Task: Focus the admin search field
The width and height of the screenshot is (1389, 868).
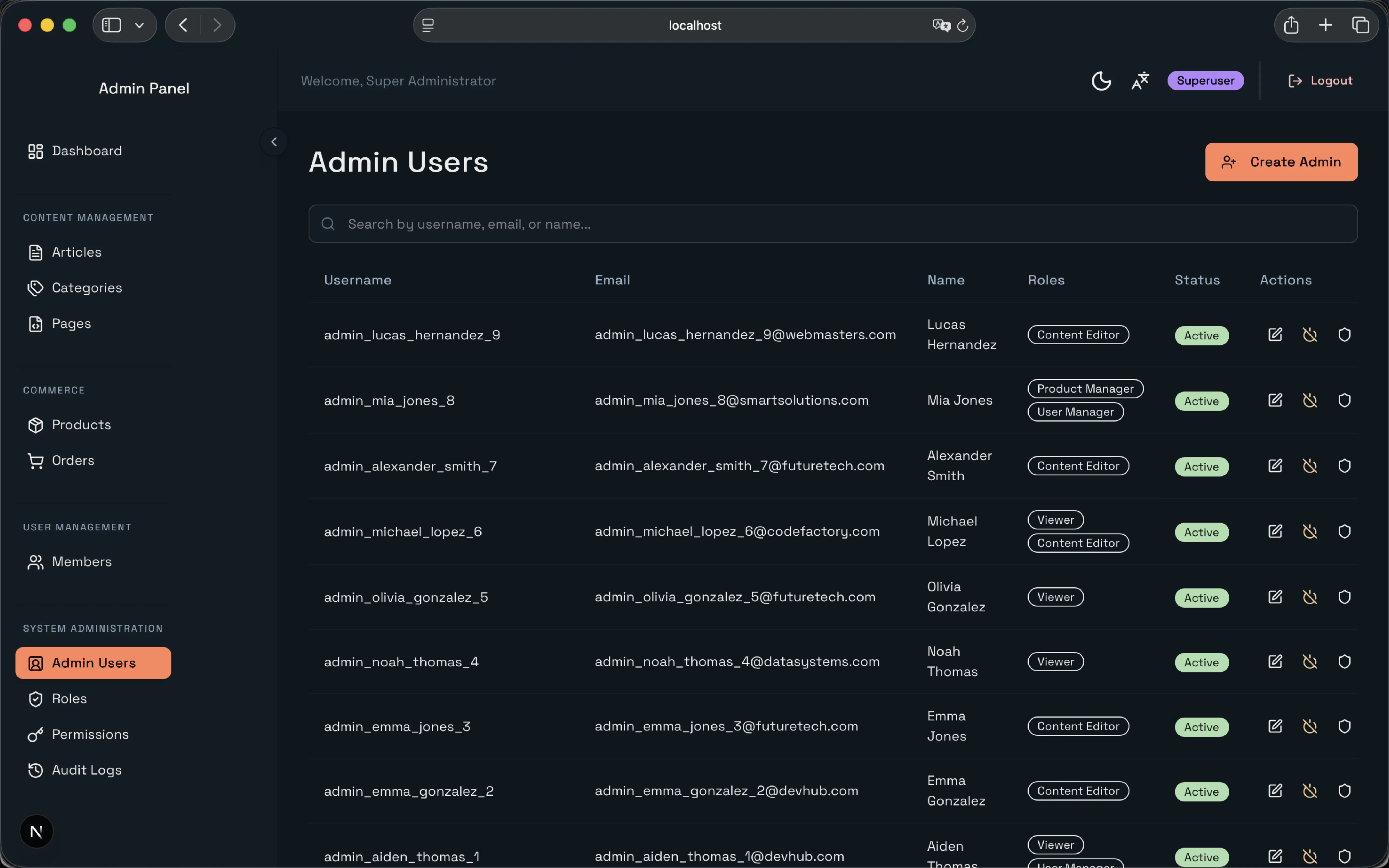Action: tap(833, 224)
